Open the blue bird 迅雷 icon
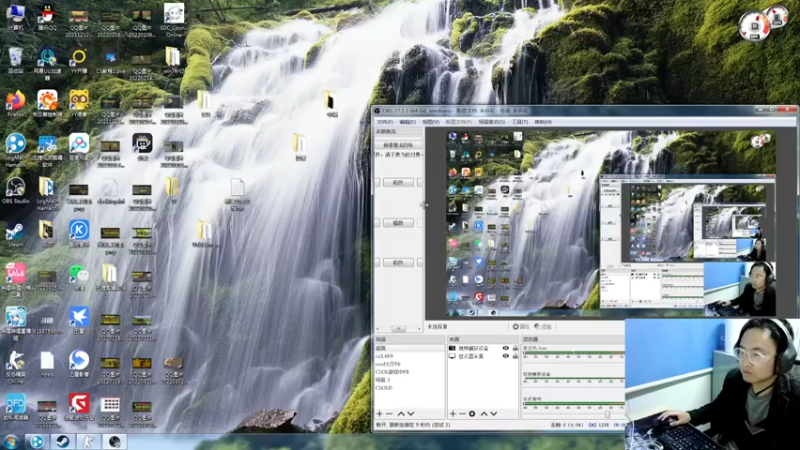 [79, 320]
